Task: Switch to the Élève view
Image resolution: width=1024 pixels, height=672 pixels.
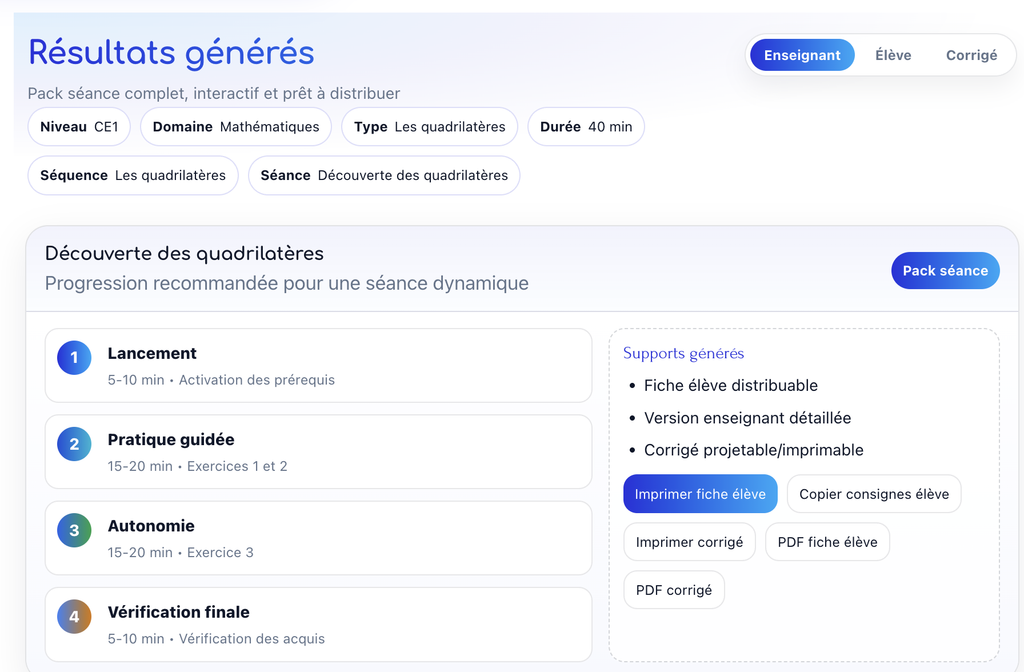Action: tap(893, 55)
